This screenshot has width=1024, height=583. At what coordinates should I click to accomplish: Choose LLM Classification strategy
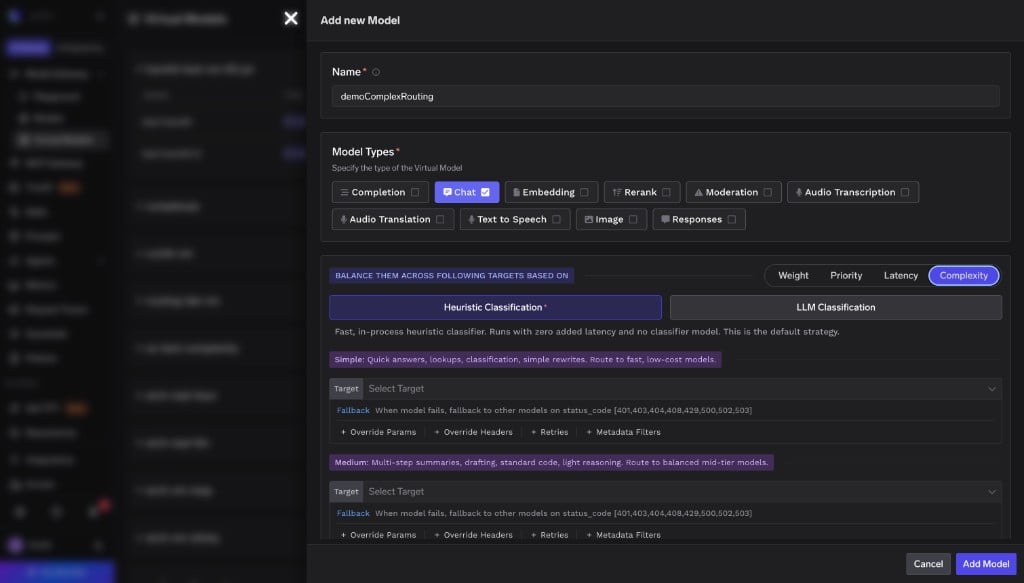(835, 307)
